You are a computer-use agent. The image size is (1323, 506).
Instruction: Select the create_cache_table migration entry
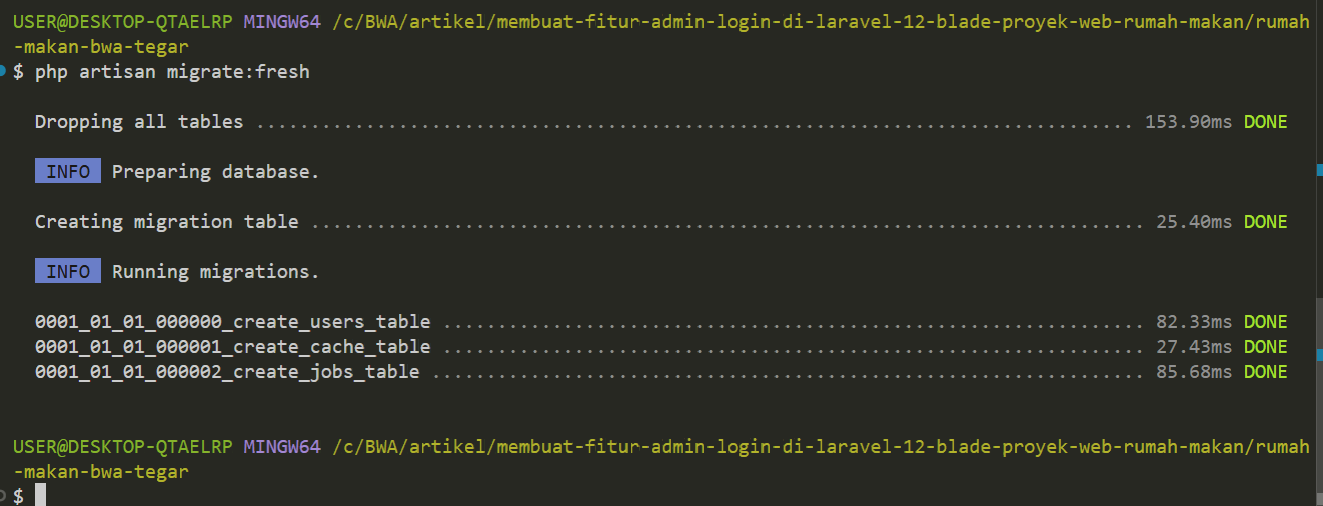(x=233, y=347)
